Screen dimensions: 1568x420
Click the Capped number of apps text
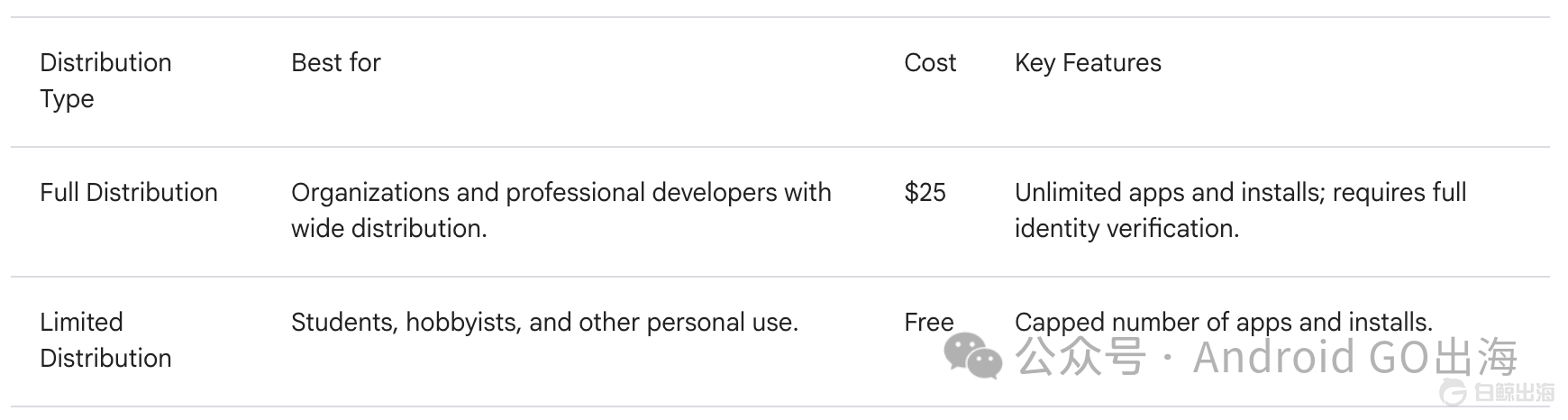tap(1223, 323)
